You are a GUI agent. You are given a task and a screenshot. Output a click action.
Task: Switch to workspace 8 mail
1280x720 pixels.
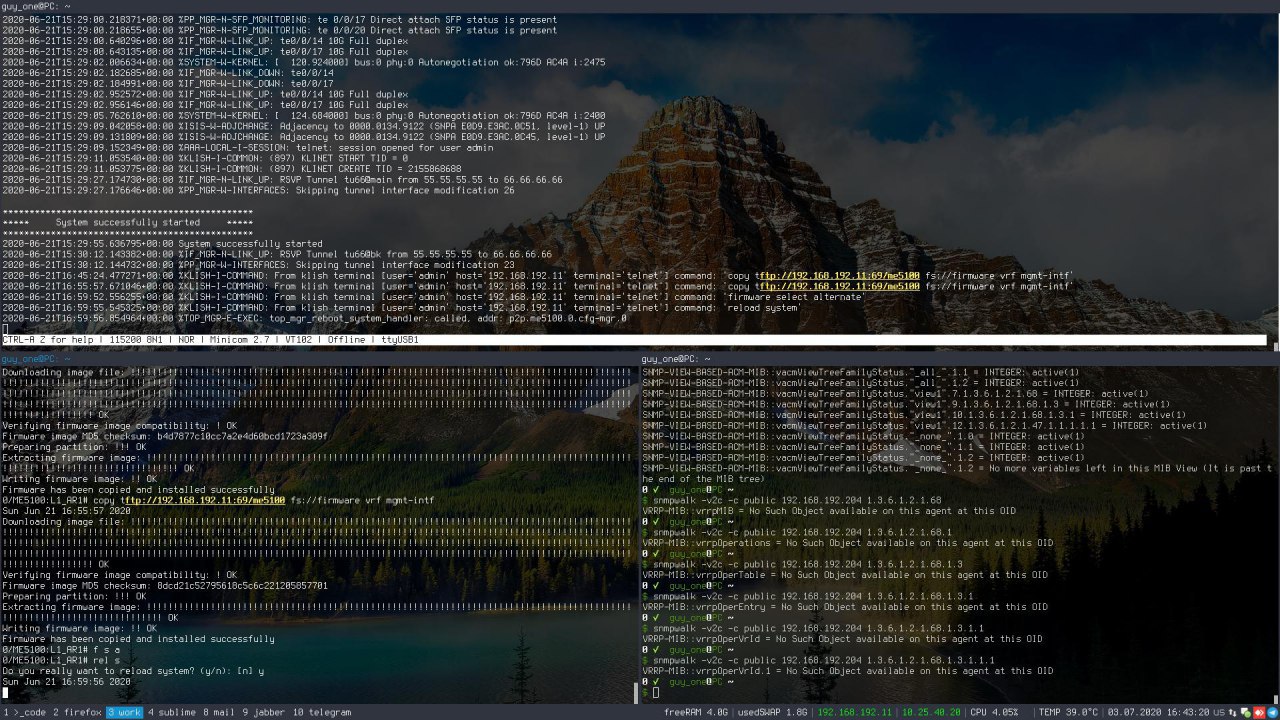[219, 712]
